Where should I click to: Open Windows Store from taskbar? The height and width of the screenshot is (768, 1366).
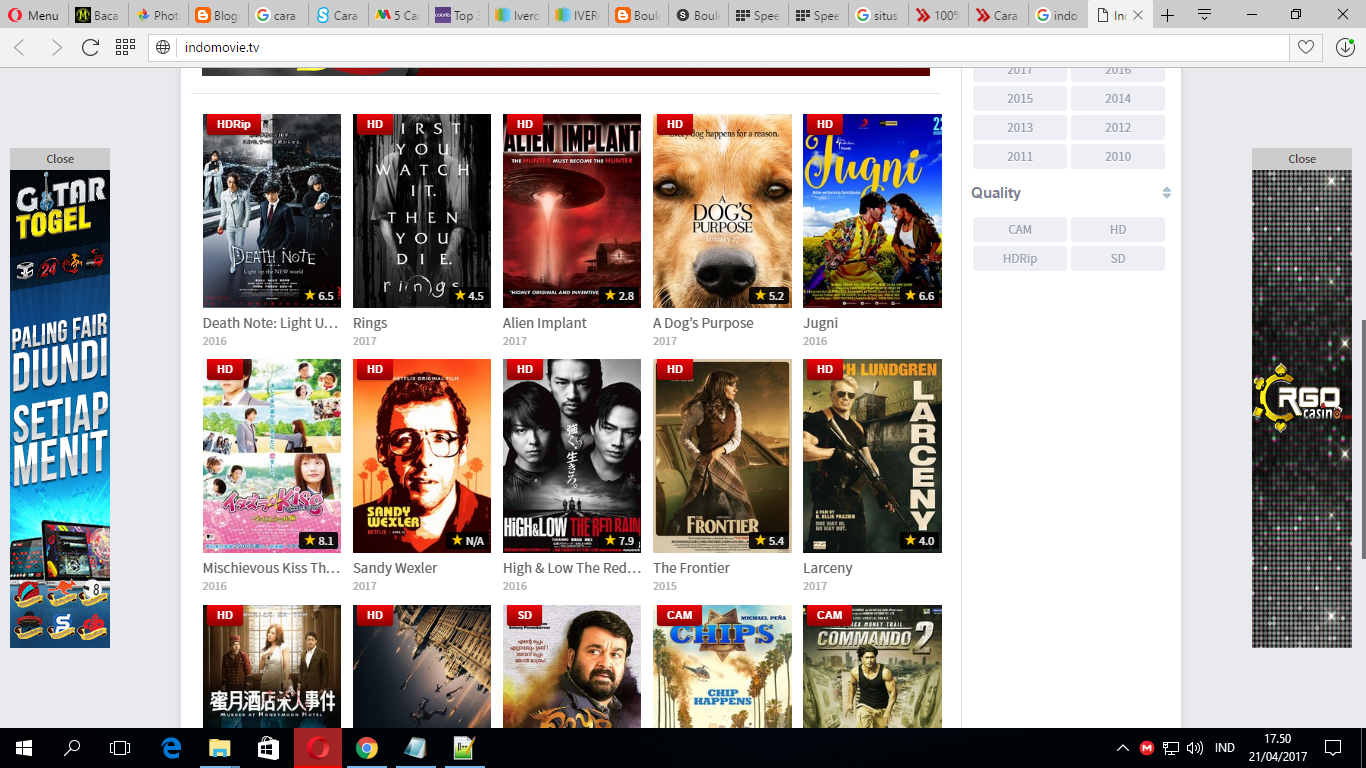pyautogui.click(x=269, y=747)
